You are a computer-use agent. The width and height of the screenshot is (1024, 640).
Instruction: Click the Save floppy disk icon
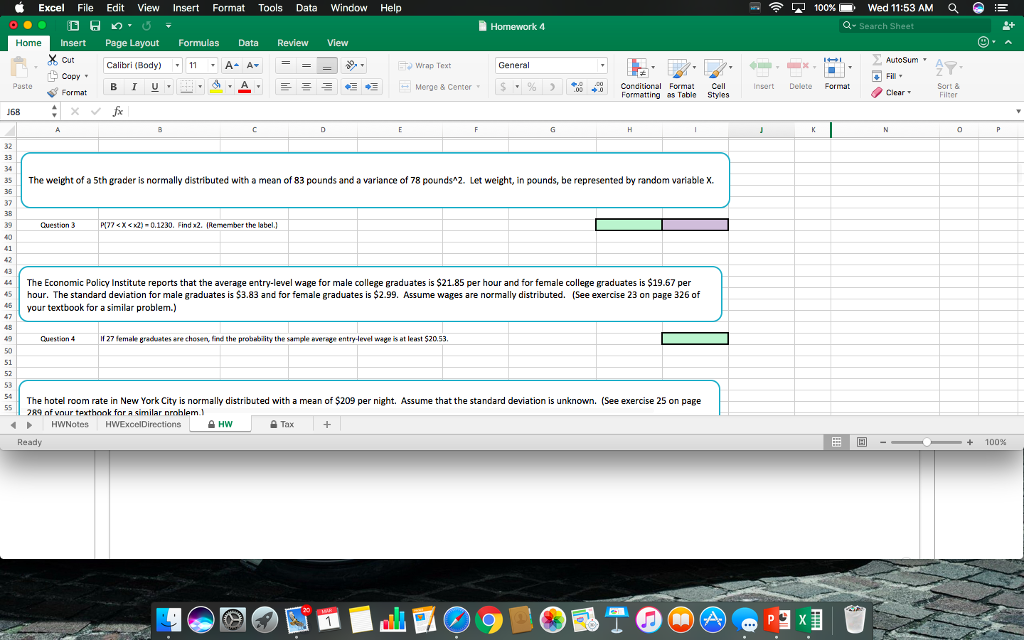pos(95,26)
